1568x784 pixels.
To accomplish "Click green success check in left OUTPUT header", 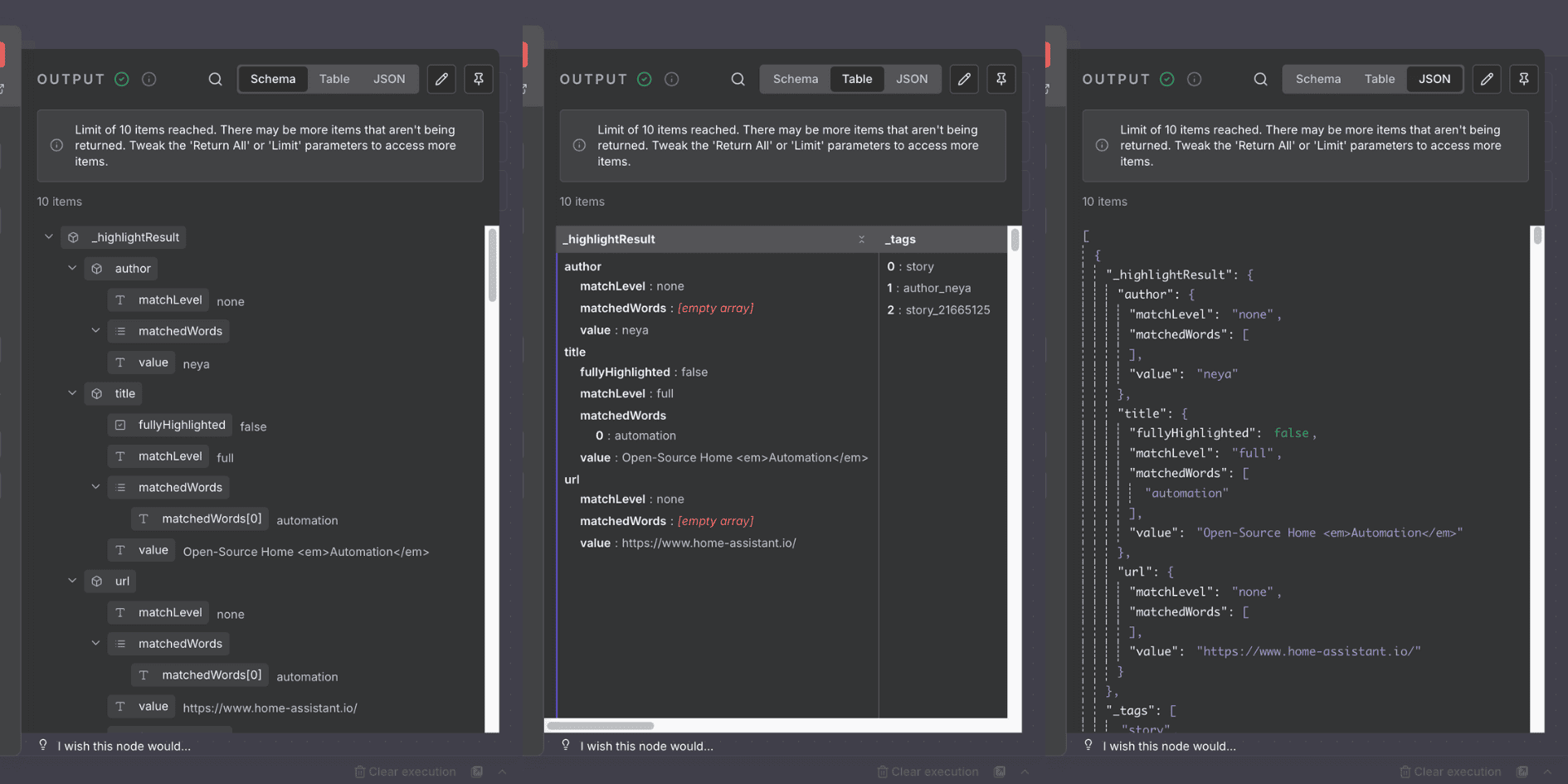I will pyautogui.click(x=122, y=79).
